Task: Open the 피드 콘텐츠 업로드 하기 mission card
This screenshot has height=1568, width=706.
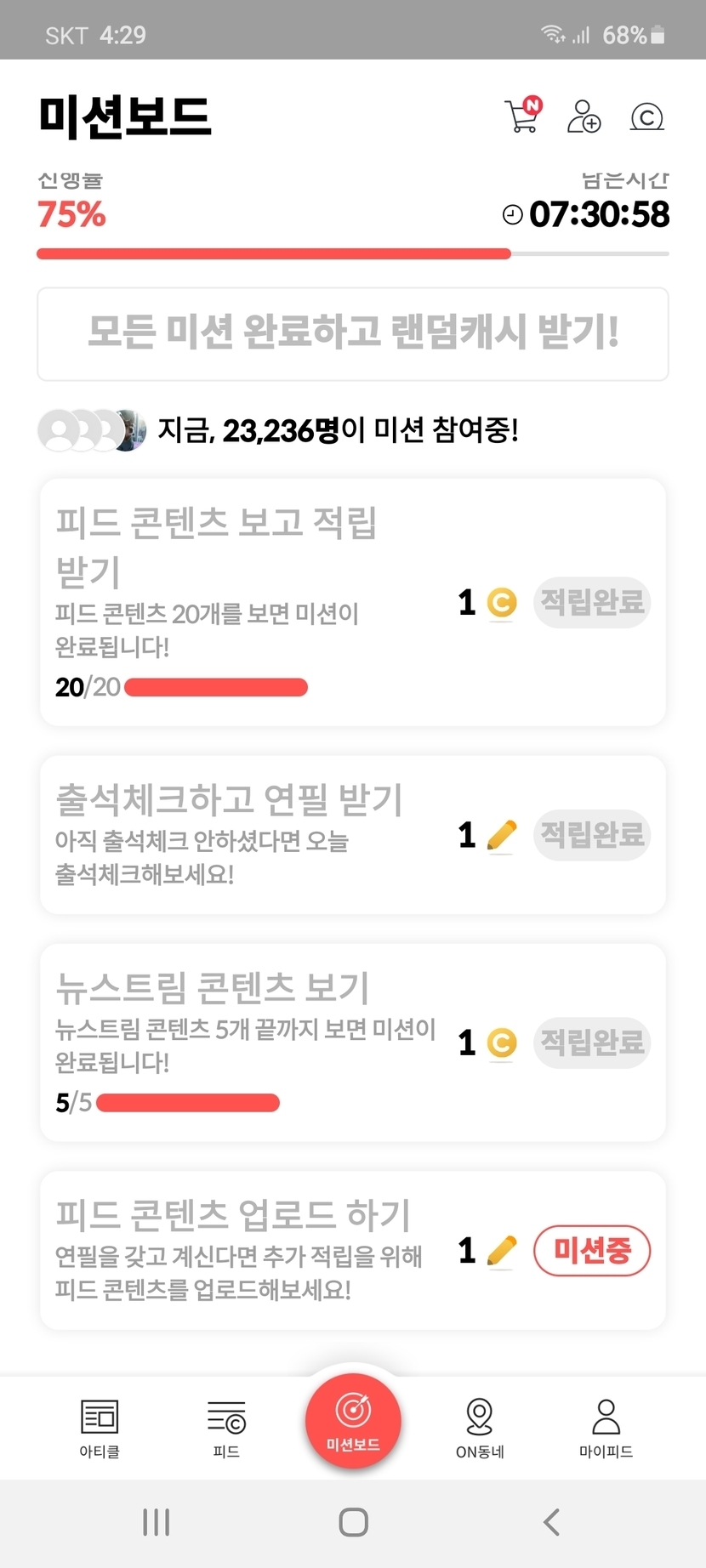Action: click(x=247, y=1250)
